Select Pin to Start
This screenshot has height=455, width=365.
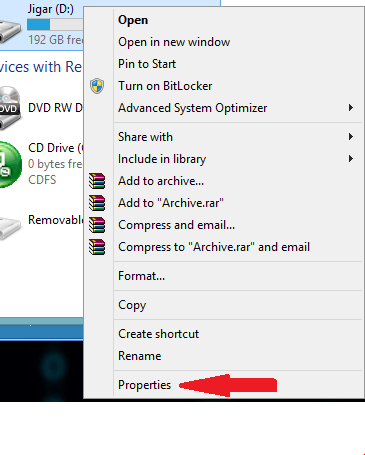pyautogui.click(x=238, y=64)
